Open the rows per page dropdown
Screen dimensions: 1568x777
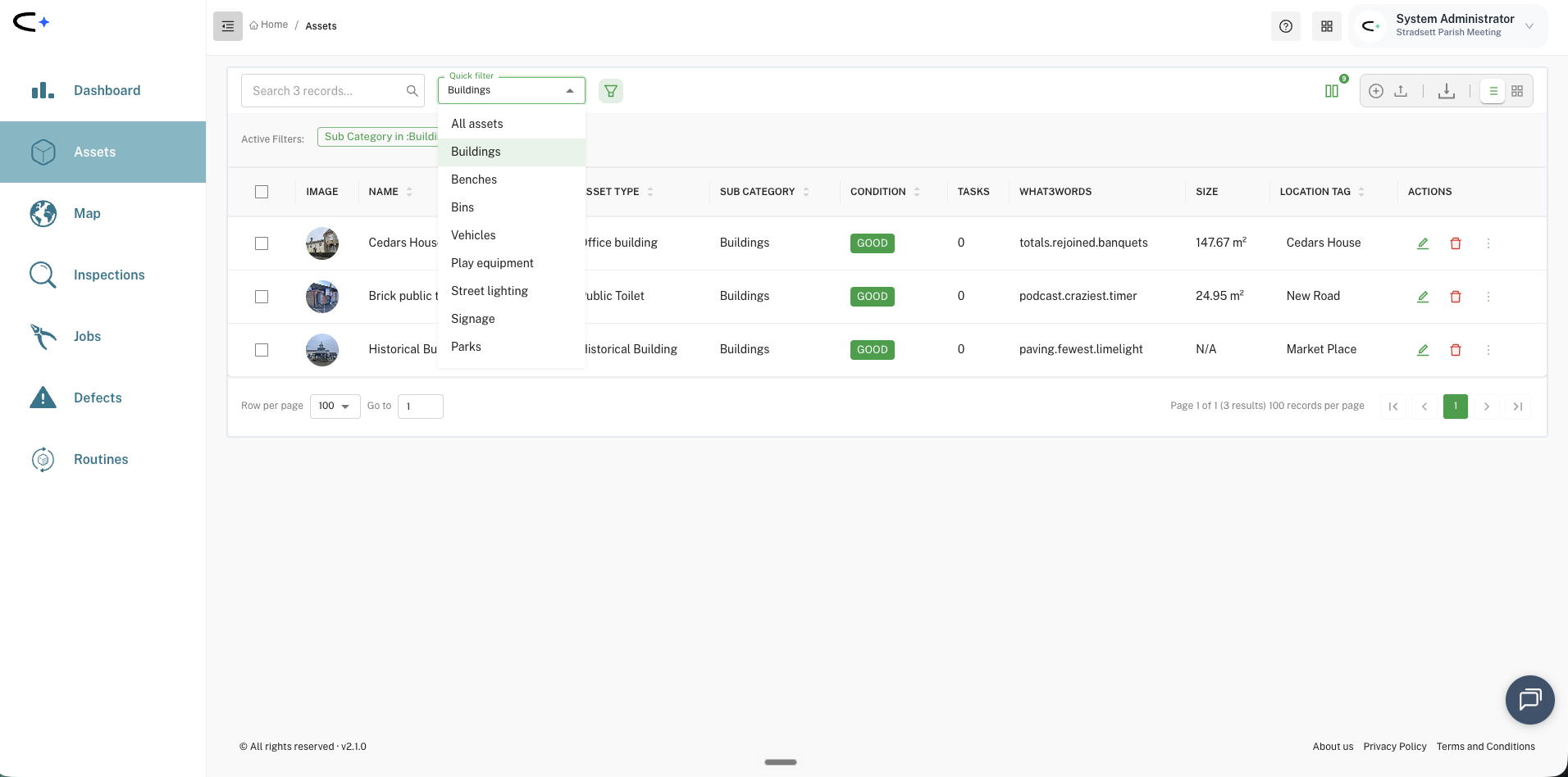[x=335, y=407]
